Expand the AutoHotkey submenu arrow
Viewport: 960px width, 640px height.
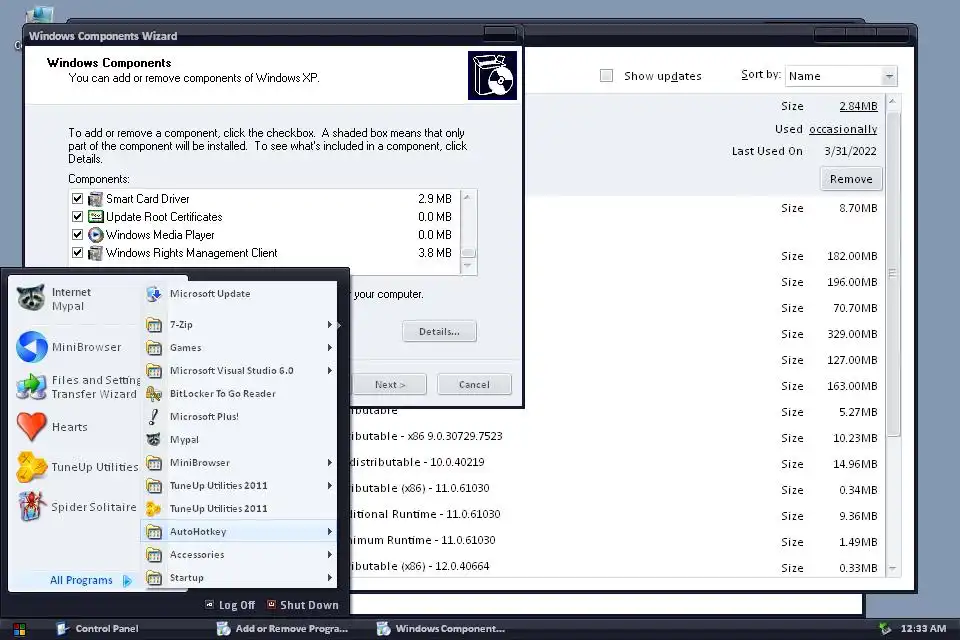(x=329, y=532)
